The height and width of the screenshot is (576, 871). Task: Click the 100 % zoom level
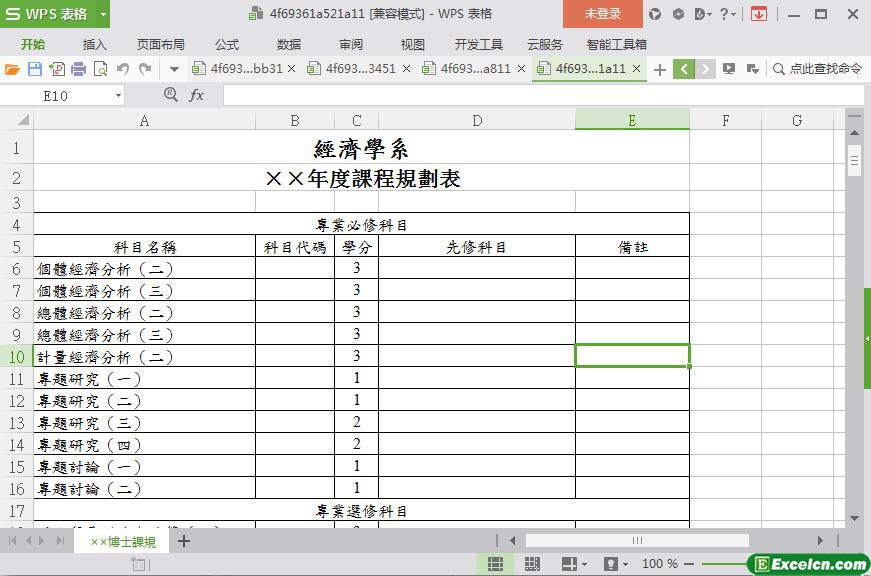click(x=660, y=564)
